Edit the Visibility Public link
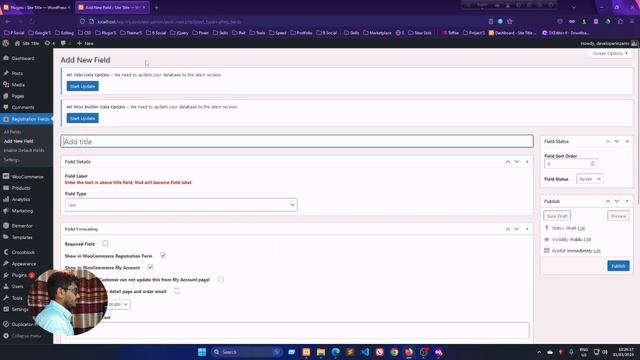This screenshot has width=640, height=360. [x=587, y=240]
